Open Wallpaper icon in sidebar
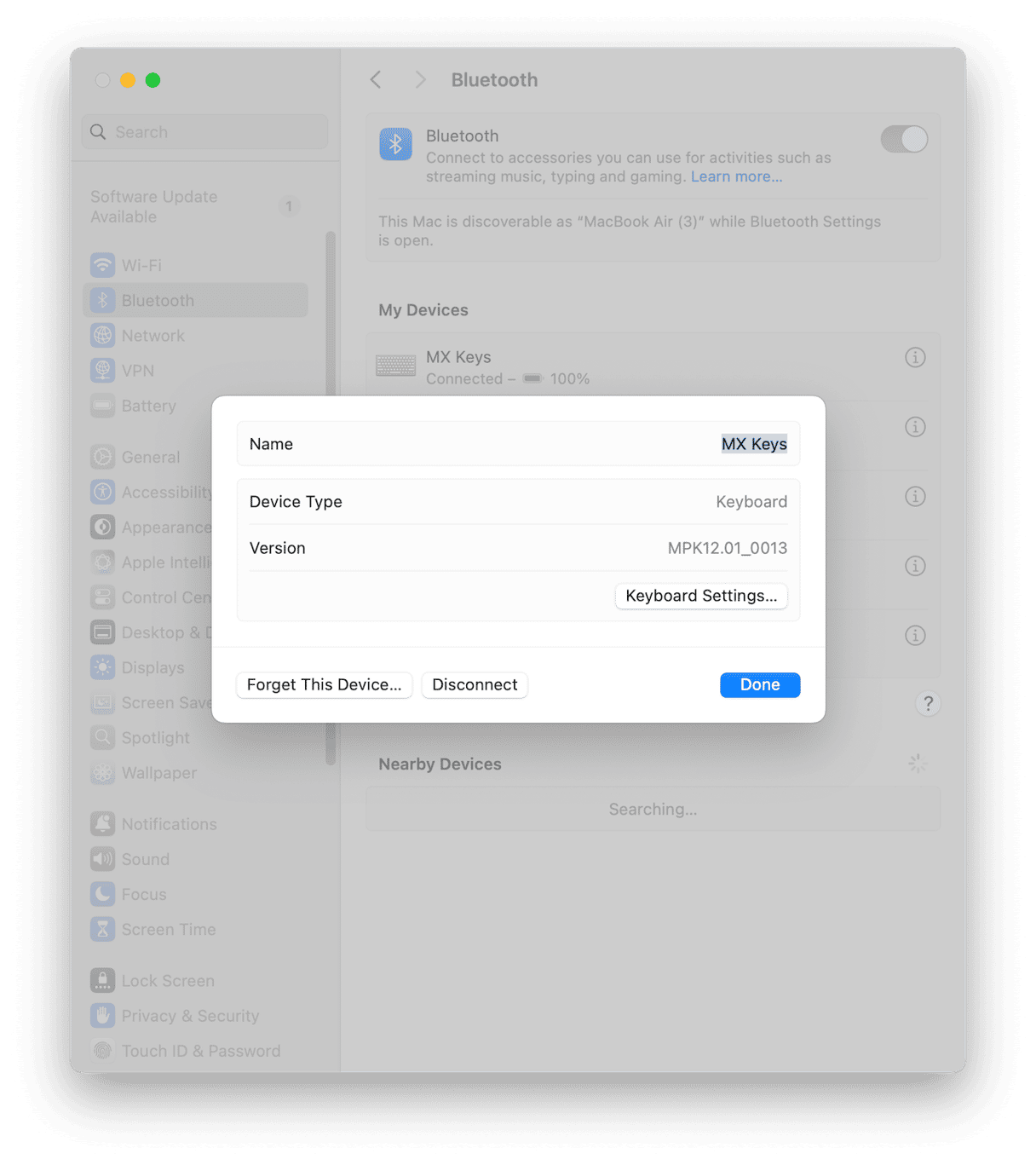 pos(102,773)
